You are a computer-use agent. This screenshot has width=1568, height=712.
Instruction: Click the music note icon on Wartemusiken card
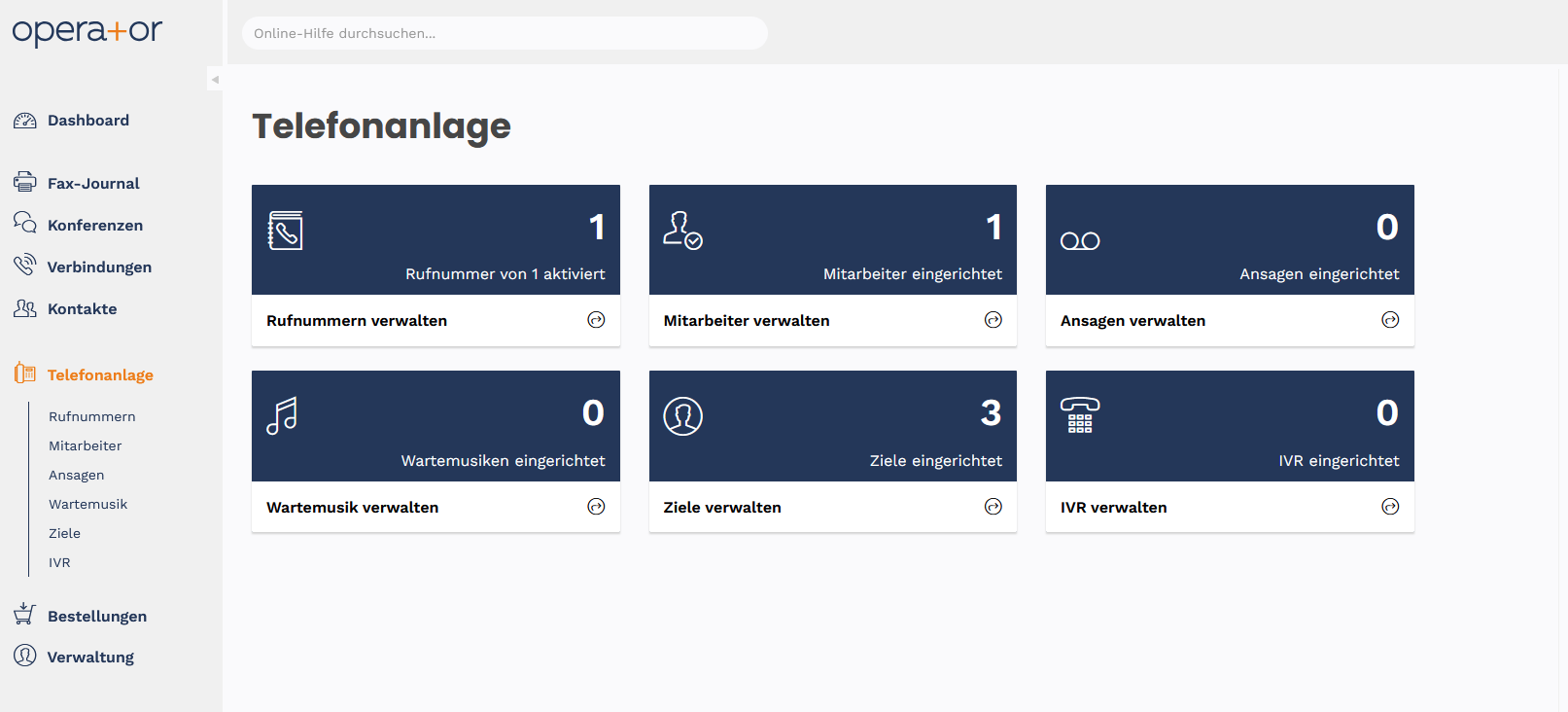282,416
